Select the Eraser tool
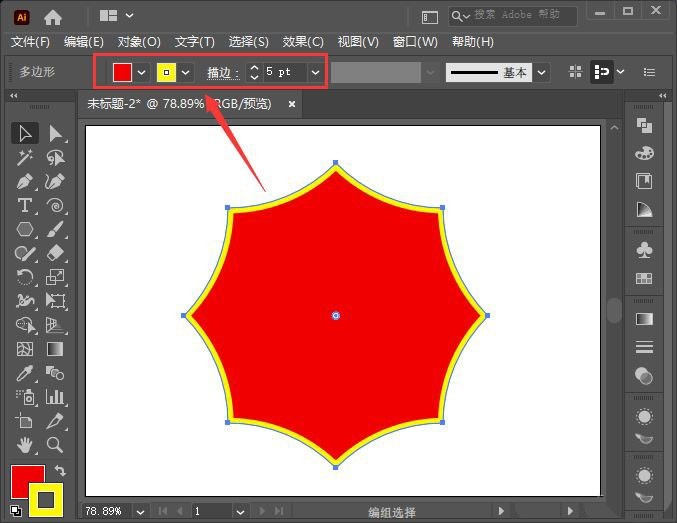 pyautogui.click(x=55, y=253)
